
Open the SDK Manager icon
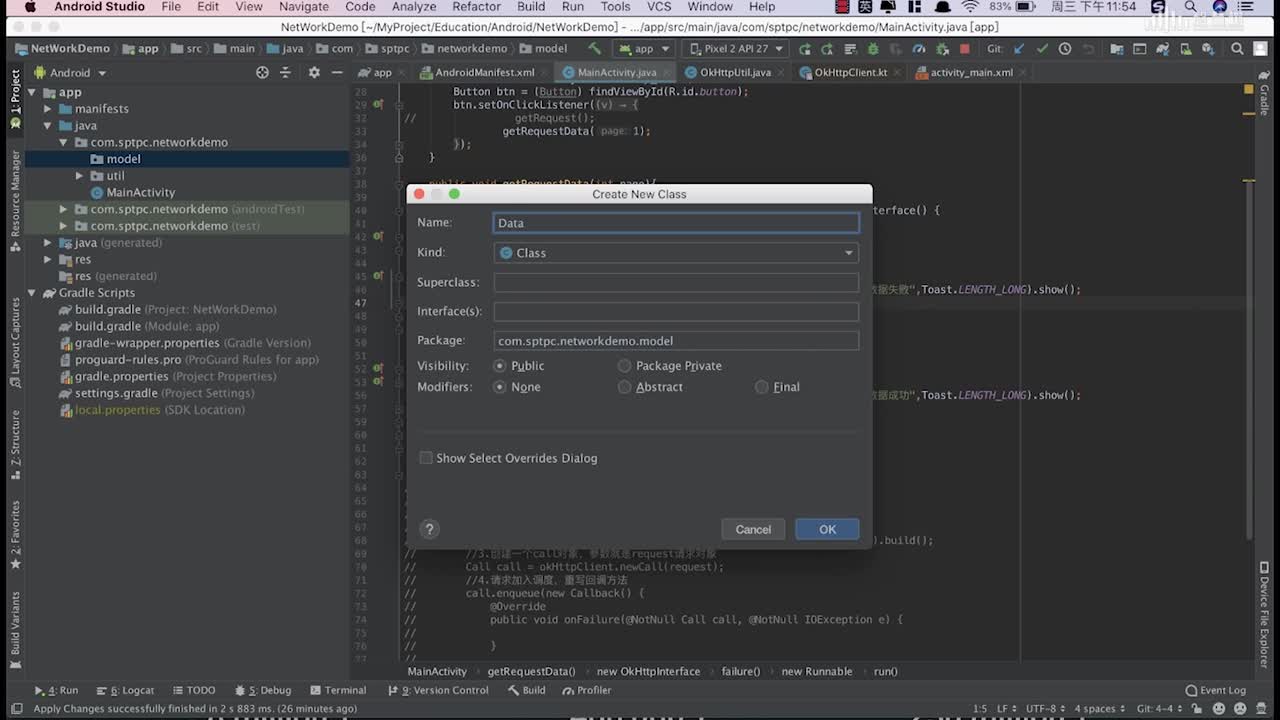[x=1208, y=48]
